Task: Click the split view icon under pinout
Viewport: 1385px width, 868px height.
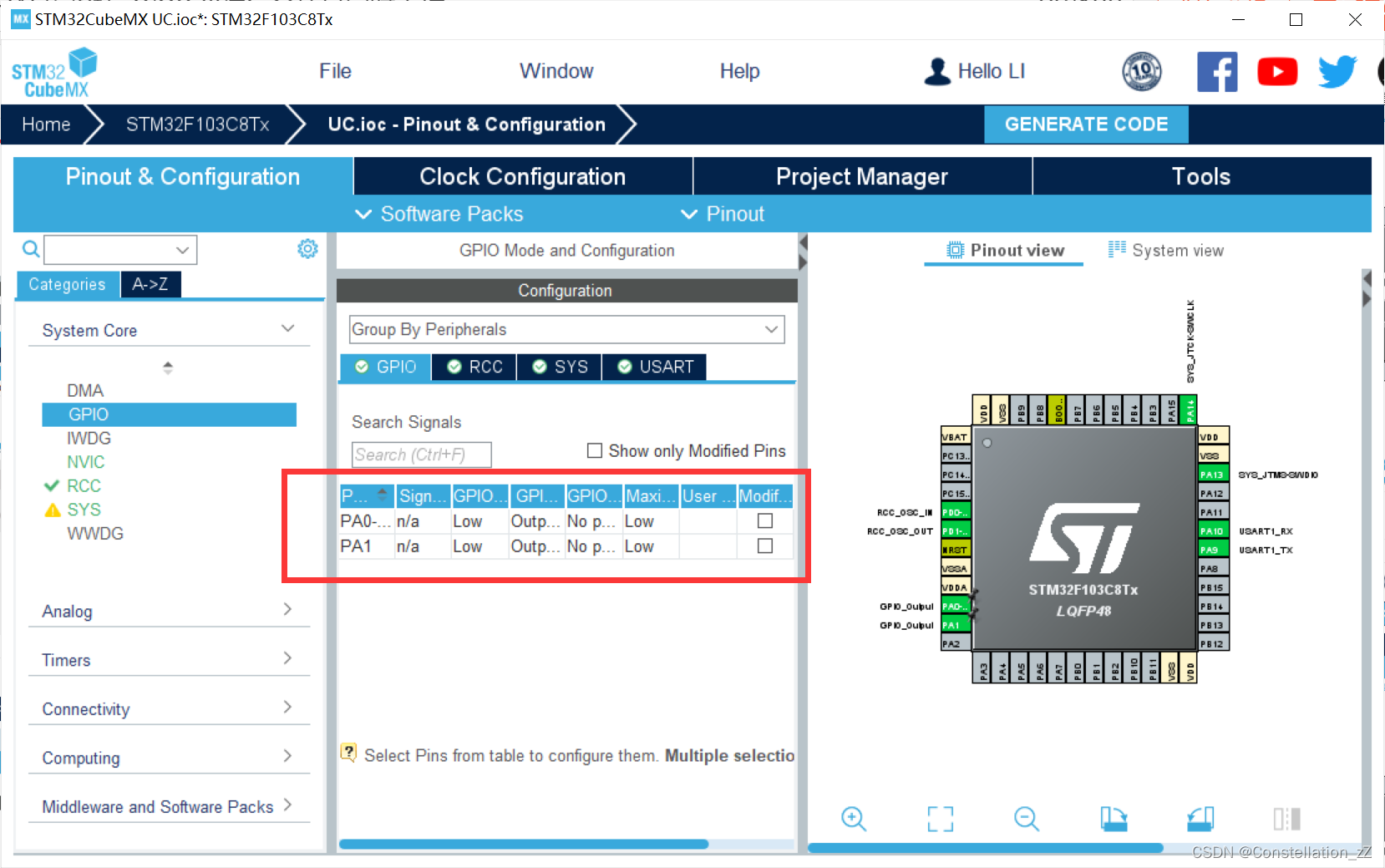Action: click(1287, 819)
